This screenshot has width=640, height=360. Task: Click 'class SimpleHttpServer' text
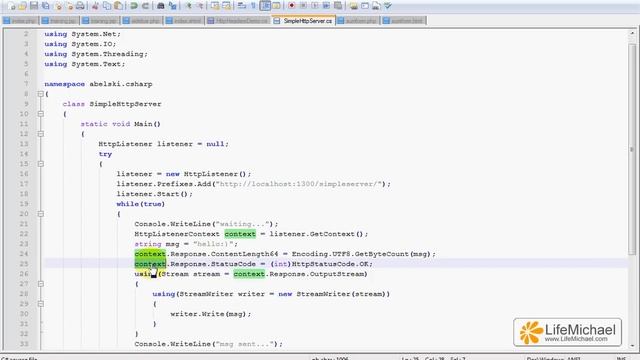[x=112, y=104]
